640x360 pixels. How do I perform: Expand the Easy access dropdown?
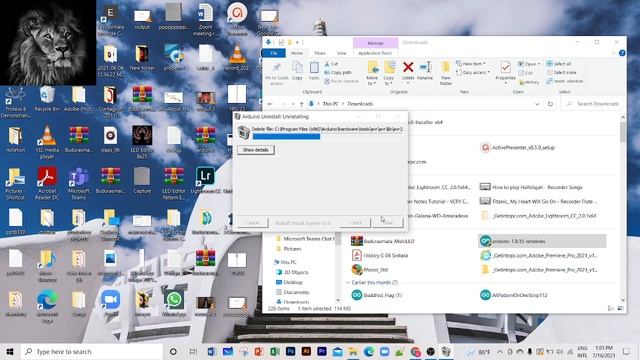tap(473, 72)
